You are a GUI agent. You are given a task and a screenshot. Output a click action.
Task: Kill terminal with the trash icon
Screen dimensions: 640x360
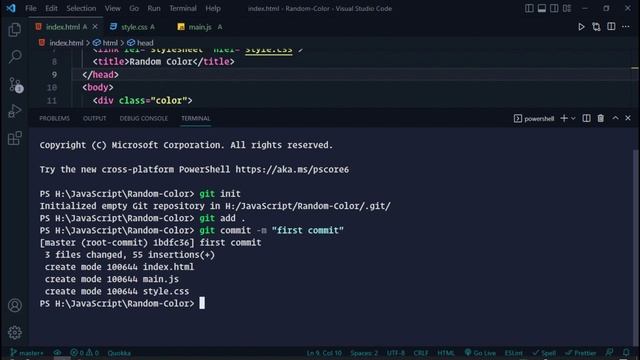pyautogui.click(x=600, y=118)
